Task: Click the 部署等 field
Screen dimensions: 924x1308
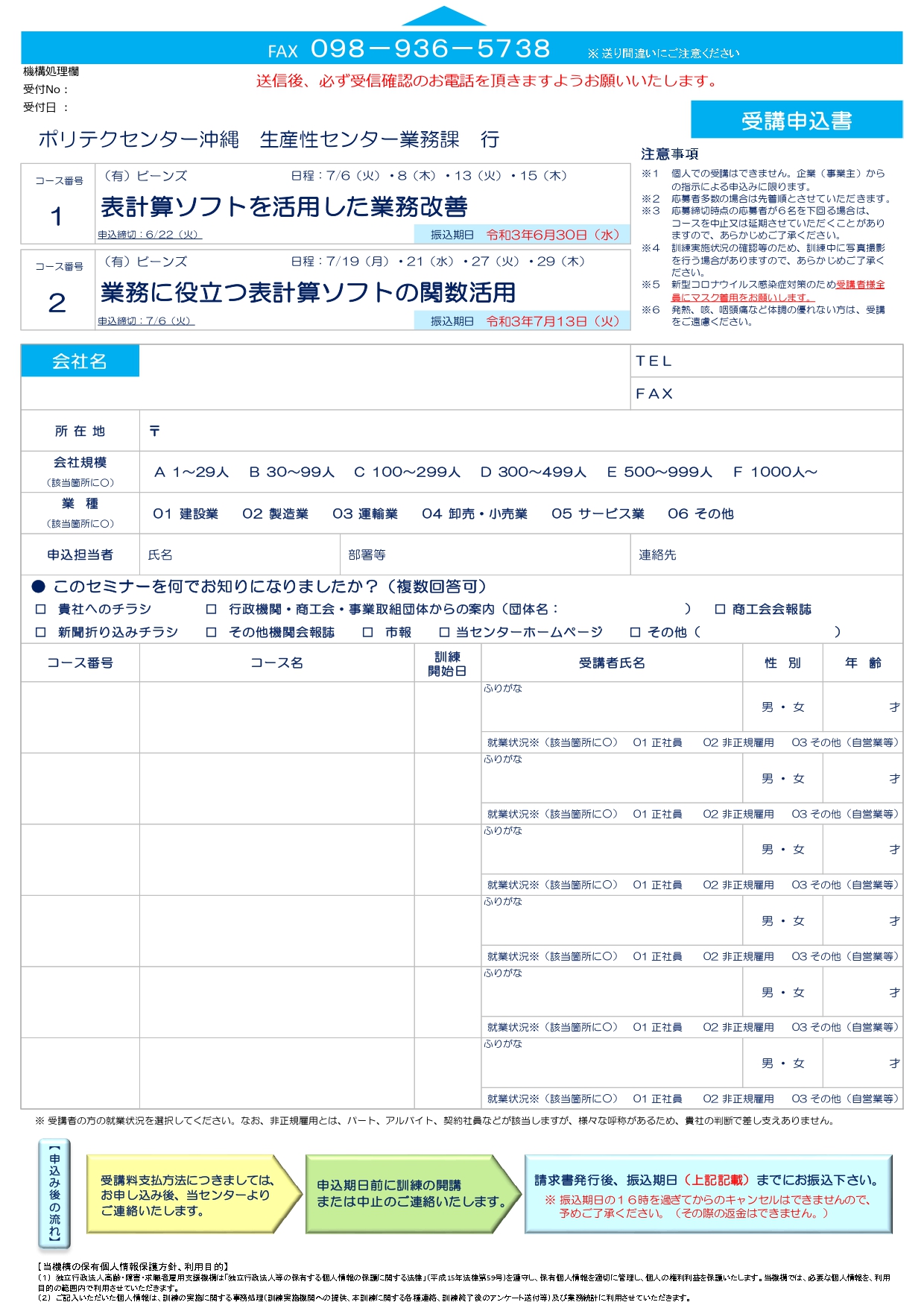Action: pos(485,555)
